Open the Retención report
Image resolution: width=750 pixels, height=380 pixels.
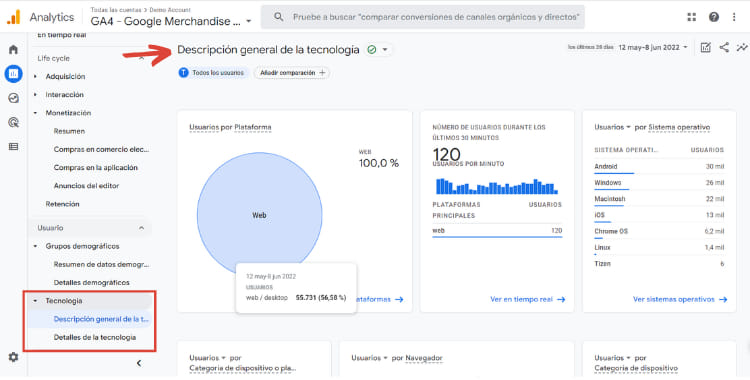(62, 204)
